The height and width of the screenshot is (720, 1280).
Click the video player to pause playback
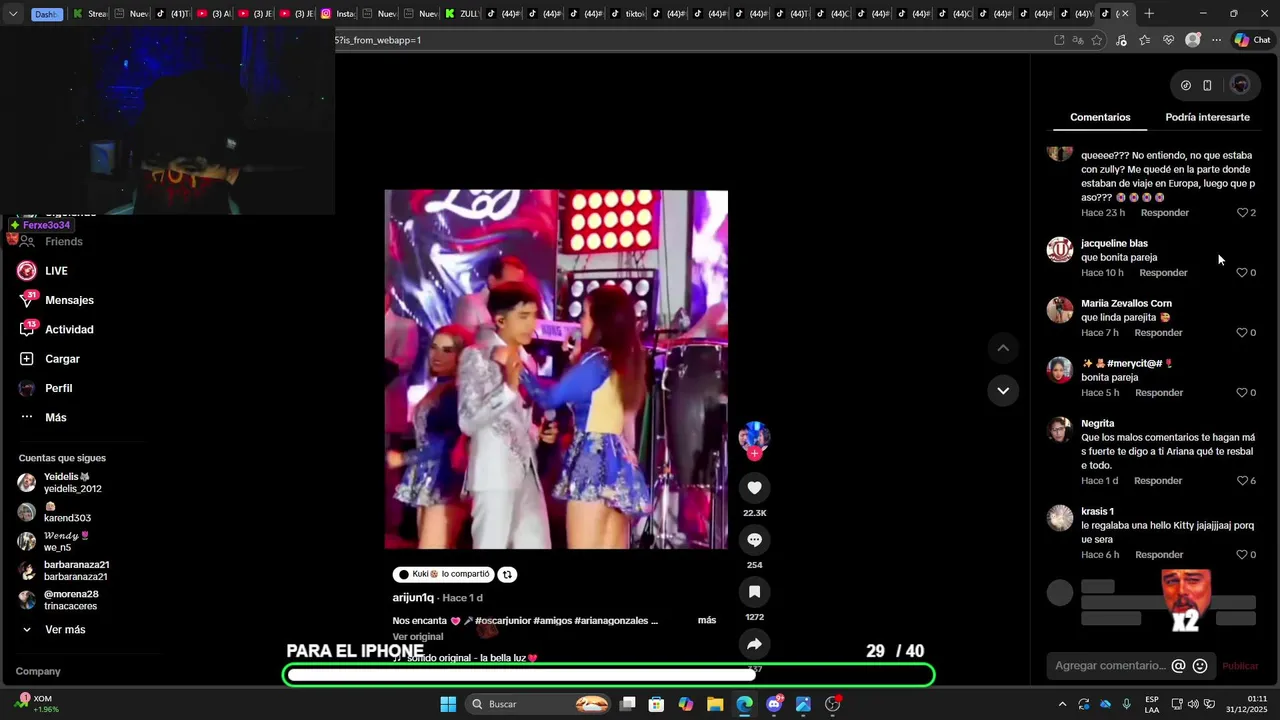[x=556, y=369]
